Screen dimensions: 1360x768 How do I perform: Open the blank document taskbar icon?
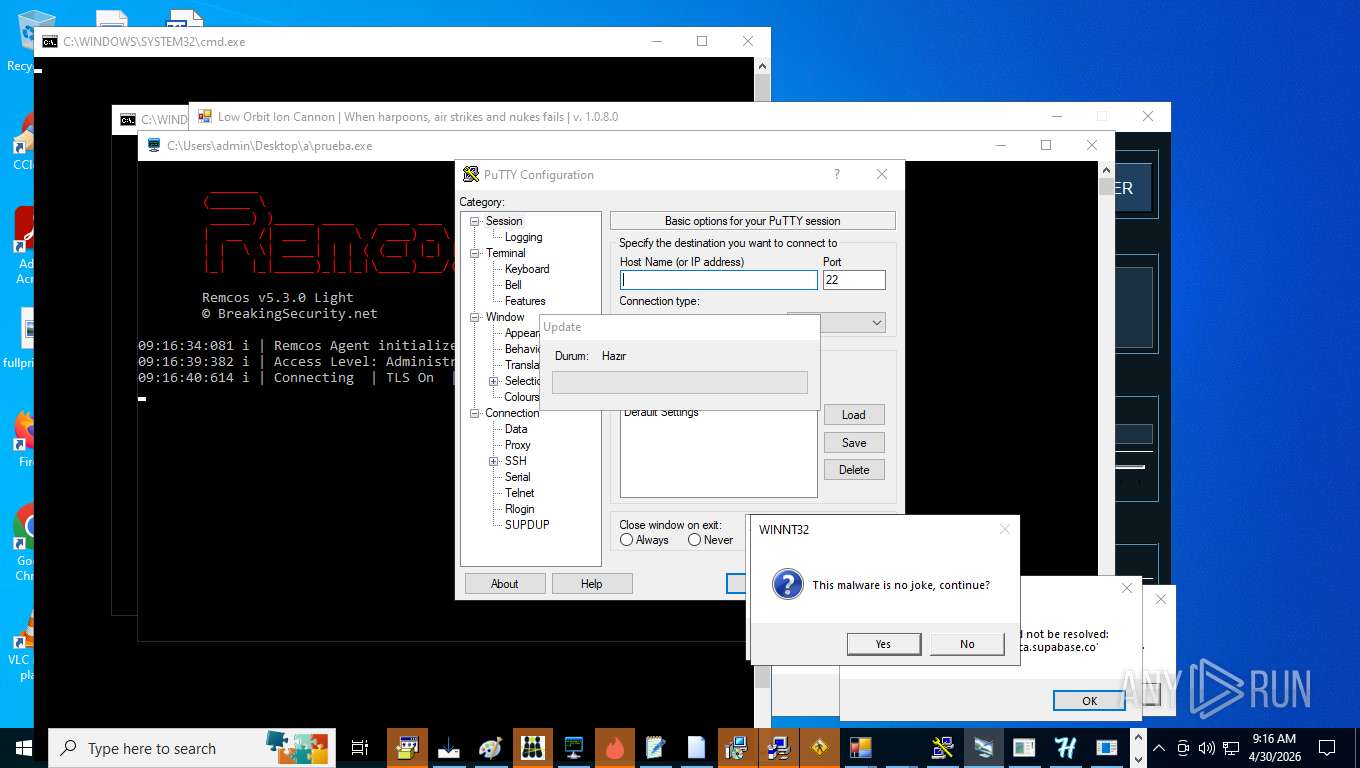(x=697, y=748)
